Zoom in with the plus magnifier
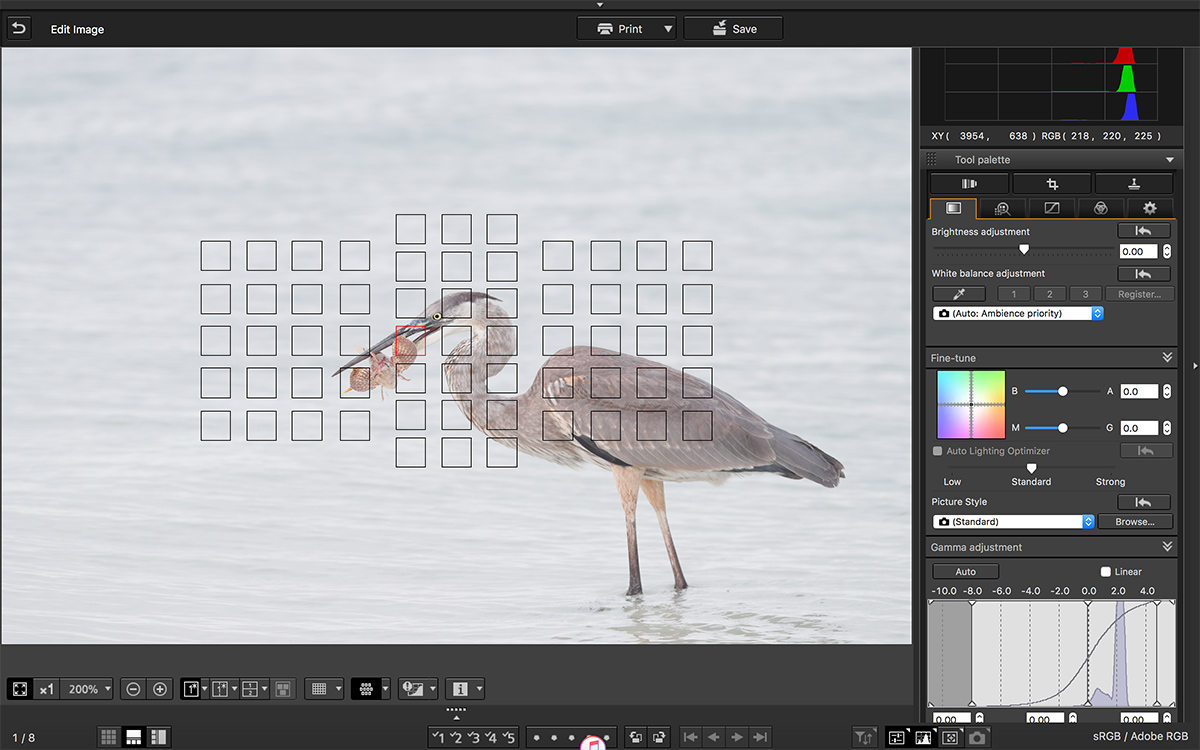 click(159, 689)
